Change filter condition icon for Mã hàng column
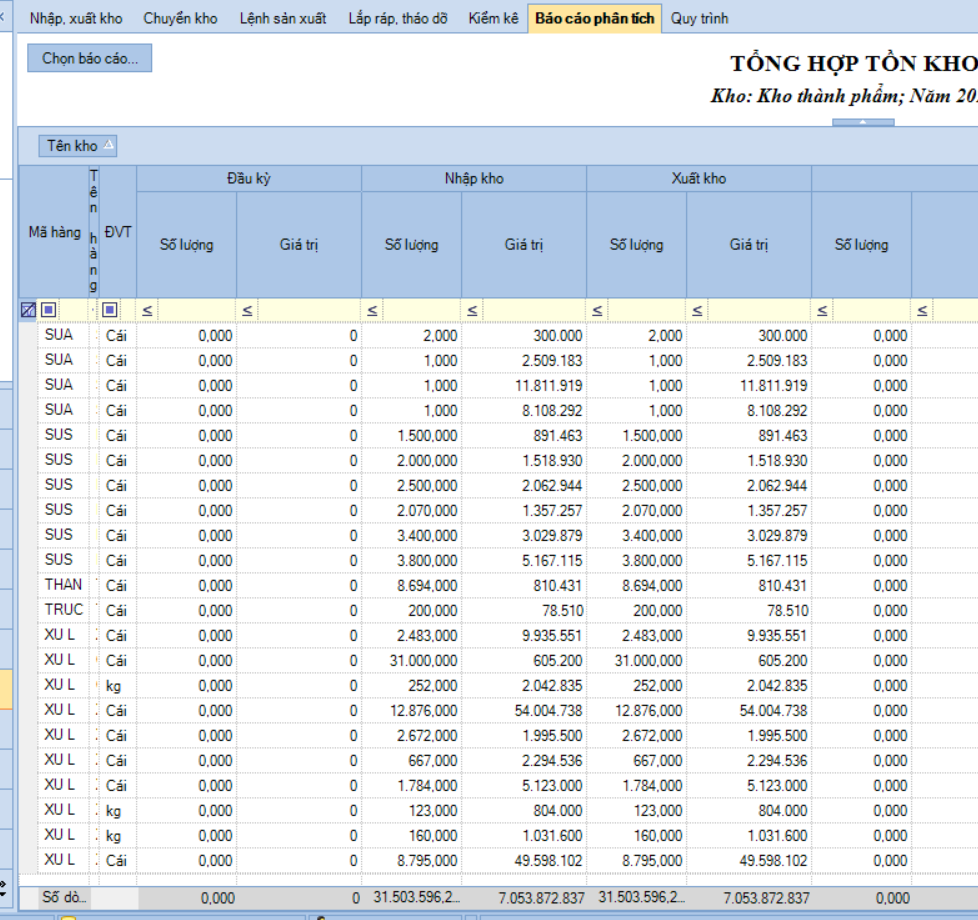 pyautogui.click(x=49, y=310)
